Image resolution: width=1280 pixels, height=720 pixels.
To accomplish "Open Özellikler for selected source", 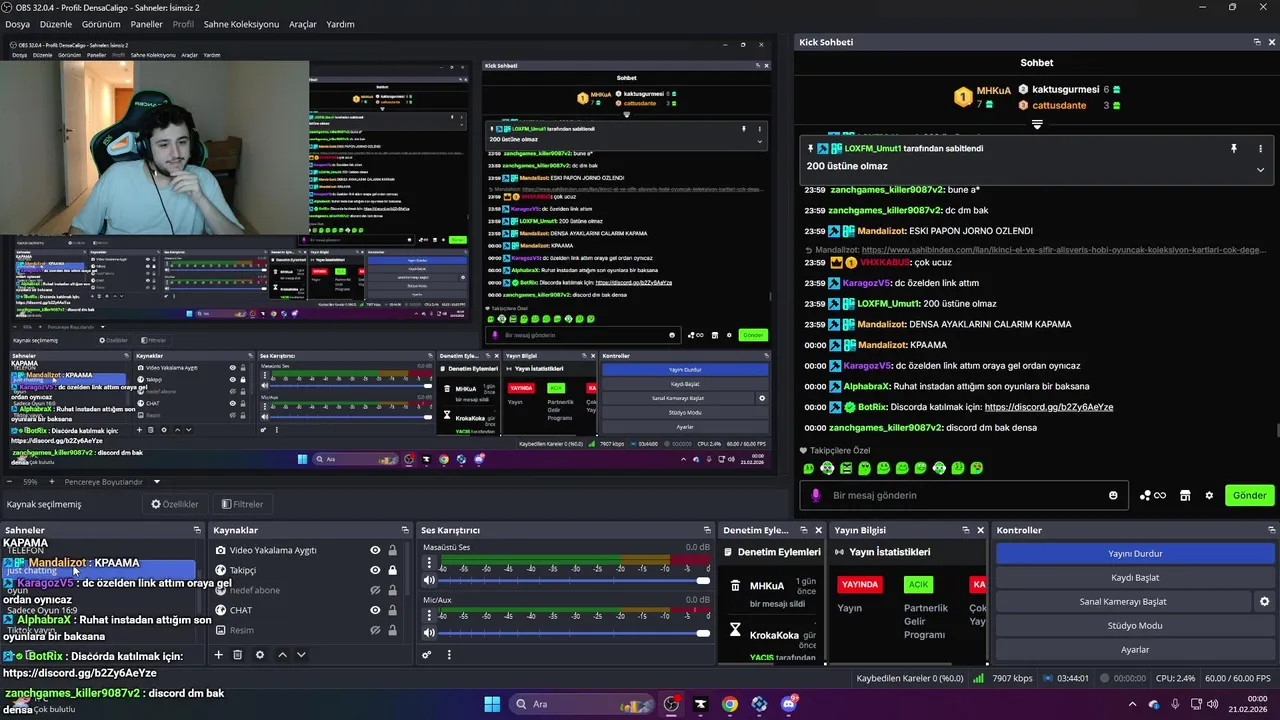I will click(175, 504).
